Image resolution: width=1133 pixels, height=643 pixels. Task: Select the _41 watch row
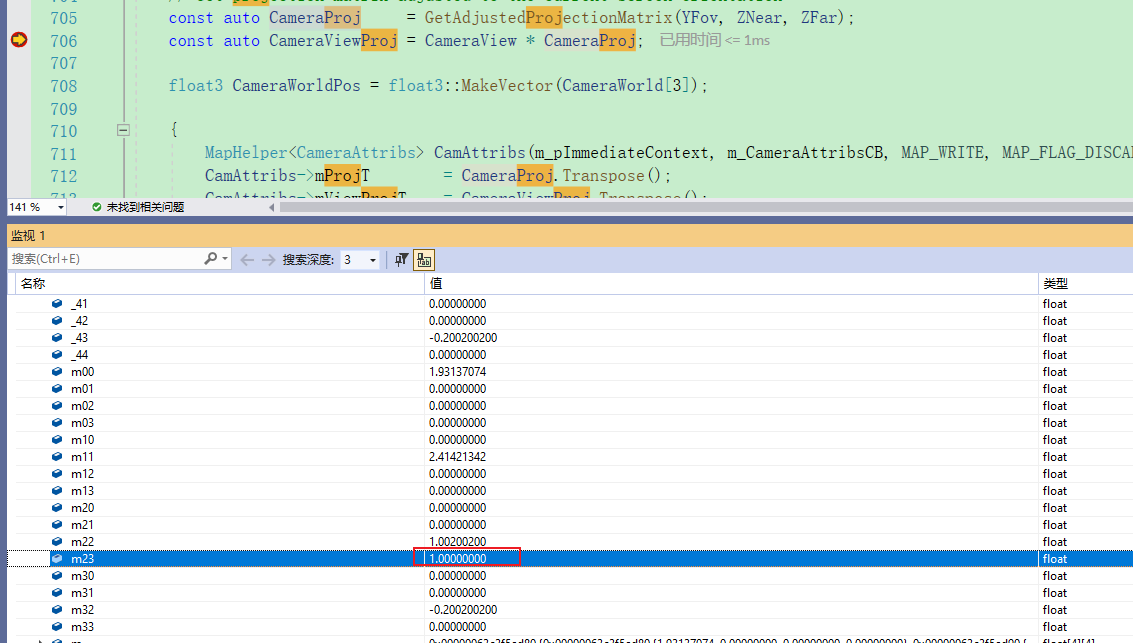tap(570, 303)
